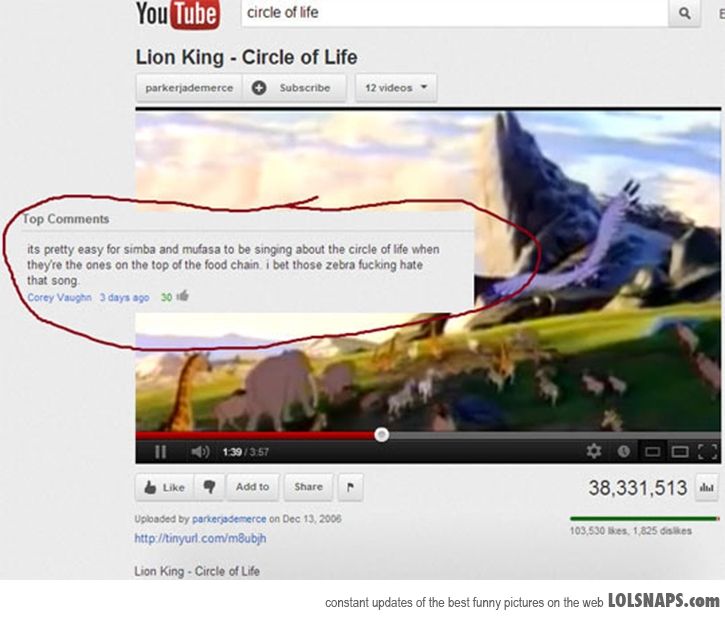This screenshot has height=620, width=725.
Task: Click the video progress scrubber handle
Action: (381, 435)
